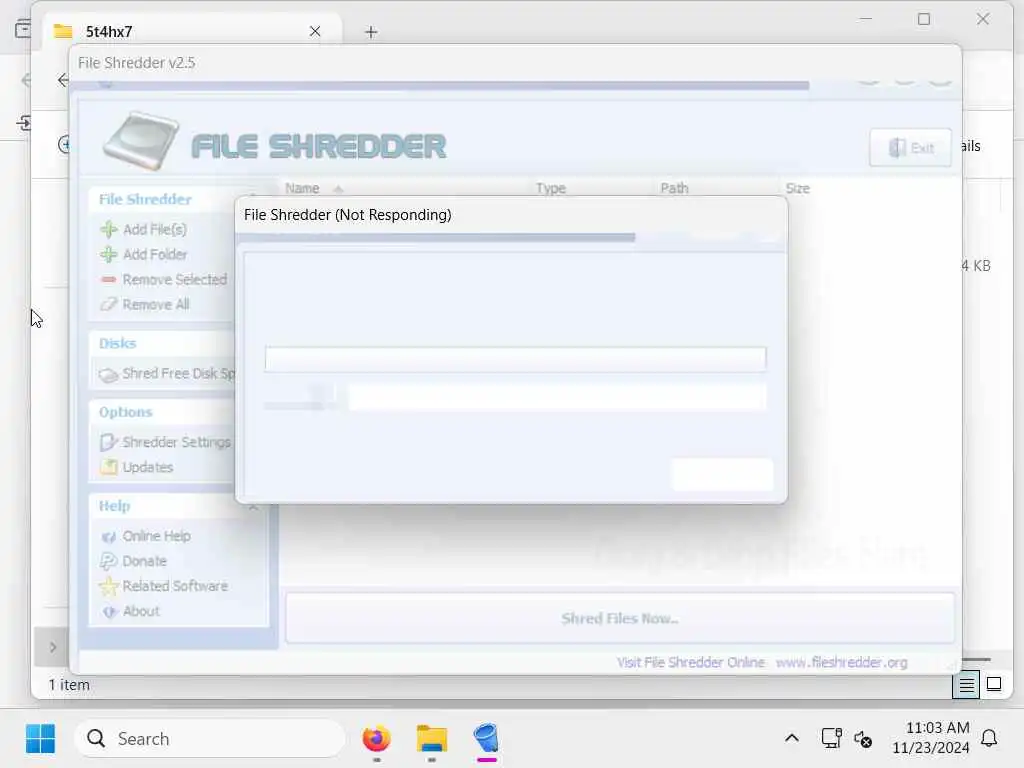Click the Disks section header
This screenshot has height=768, width=1024.
click(x=118, y=344)
